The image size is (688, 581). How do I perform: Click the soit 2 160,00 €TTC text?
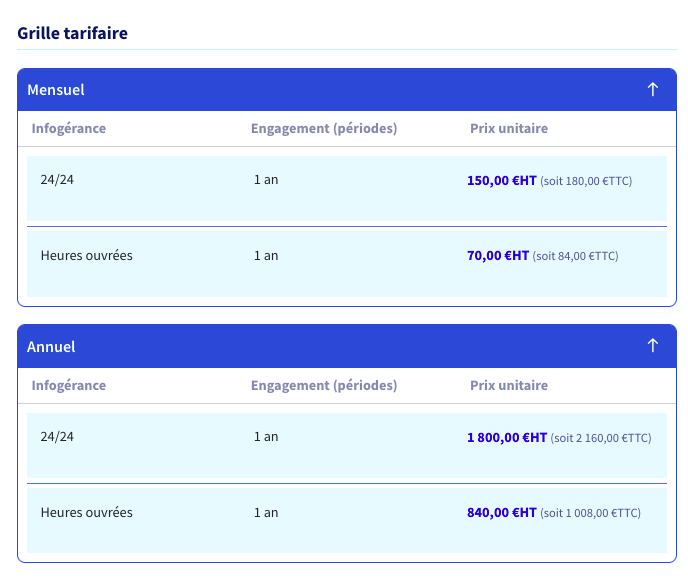tap(601, 438)
